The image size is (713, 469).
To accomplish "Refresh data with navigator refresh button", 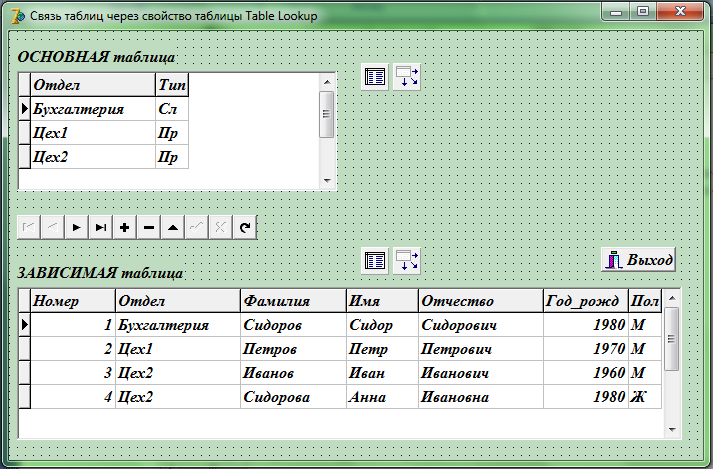I will tap(245, 227).
